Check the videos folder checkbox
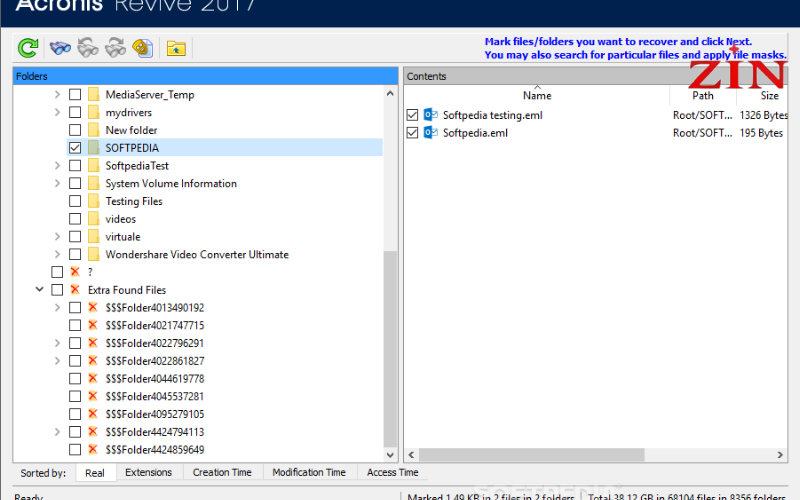This screenshot has height=500, width=800. coord(75,219)
